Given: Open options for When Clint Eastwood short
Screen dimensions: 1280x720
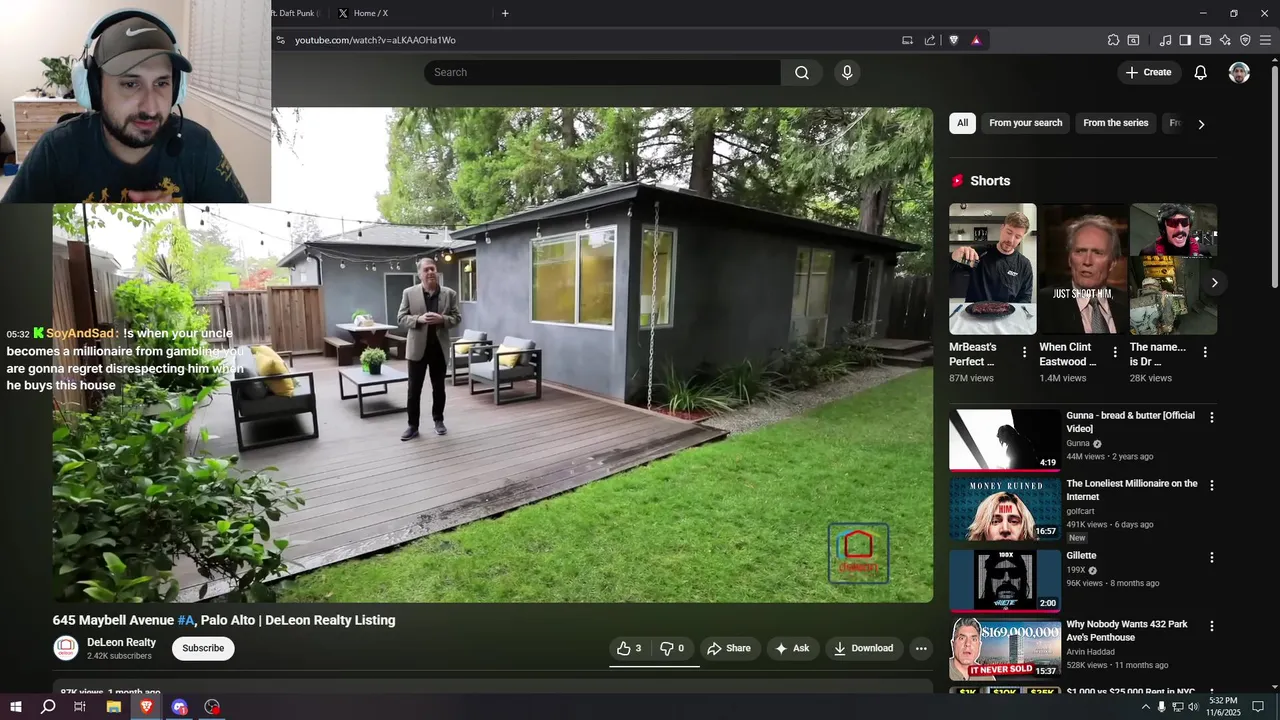Looking at the screenshot, I should pyautogui.click(x=1115, y=352).
